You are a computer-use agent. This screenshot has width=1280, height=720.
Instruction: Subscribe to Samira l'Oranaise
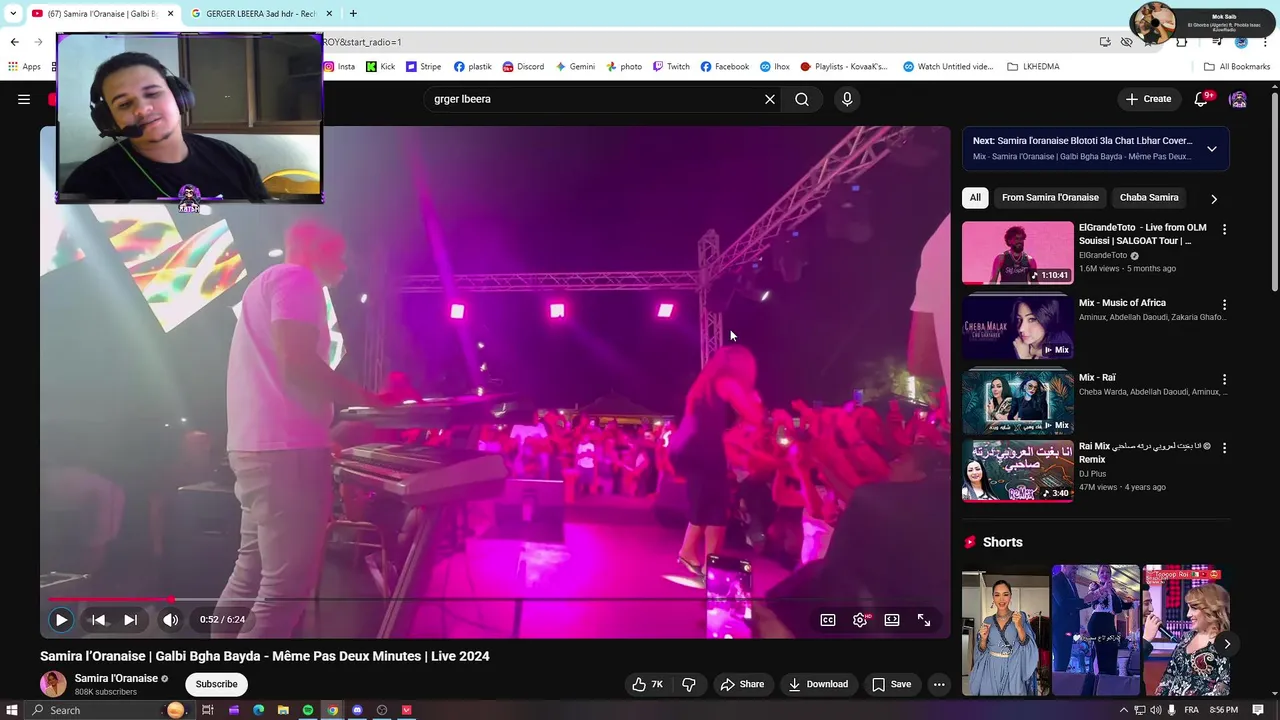tap(216, 684)
